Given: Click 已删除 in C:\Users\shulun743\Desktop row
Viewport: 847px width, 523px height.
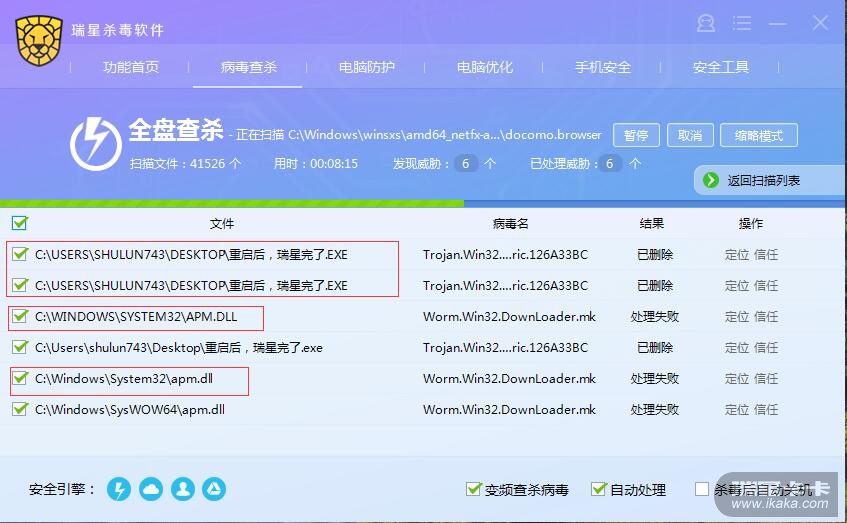Looking at the screenshot, I should click(655, 347).
